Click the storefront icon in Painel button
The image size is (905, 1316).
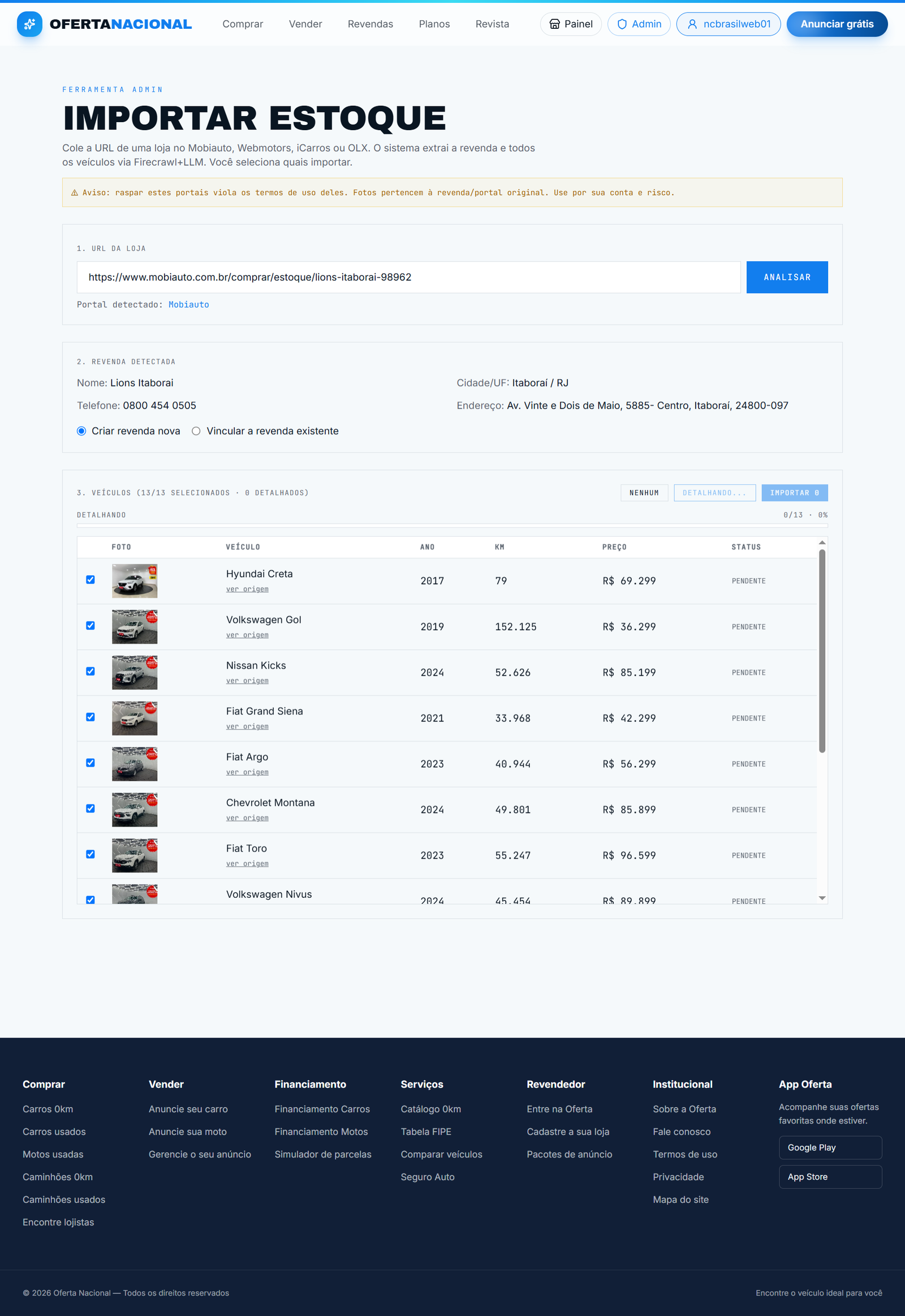(554, 24)
